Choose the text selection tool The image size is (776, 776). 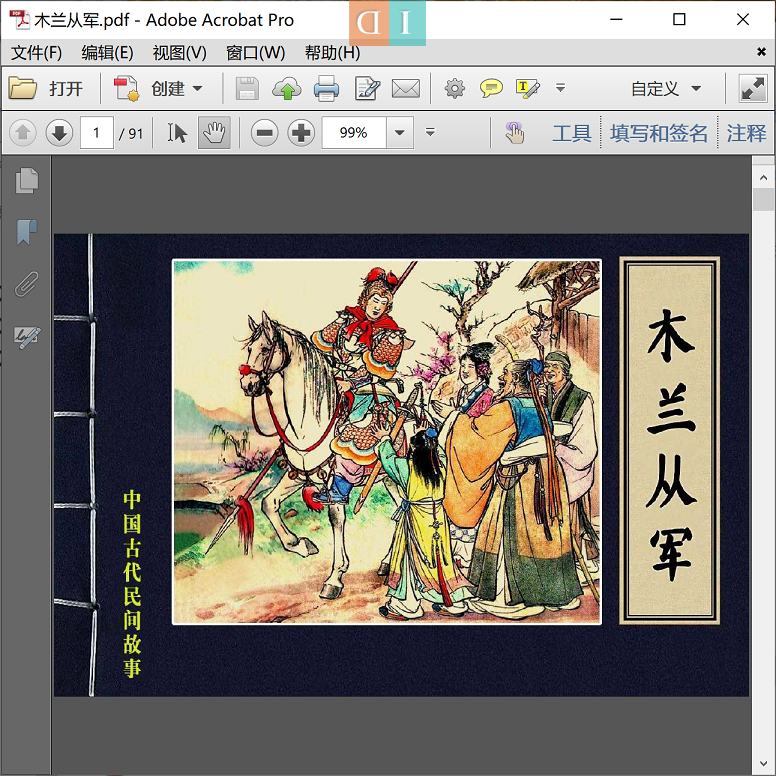(177, 133)
